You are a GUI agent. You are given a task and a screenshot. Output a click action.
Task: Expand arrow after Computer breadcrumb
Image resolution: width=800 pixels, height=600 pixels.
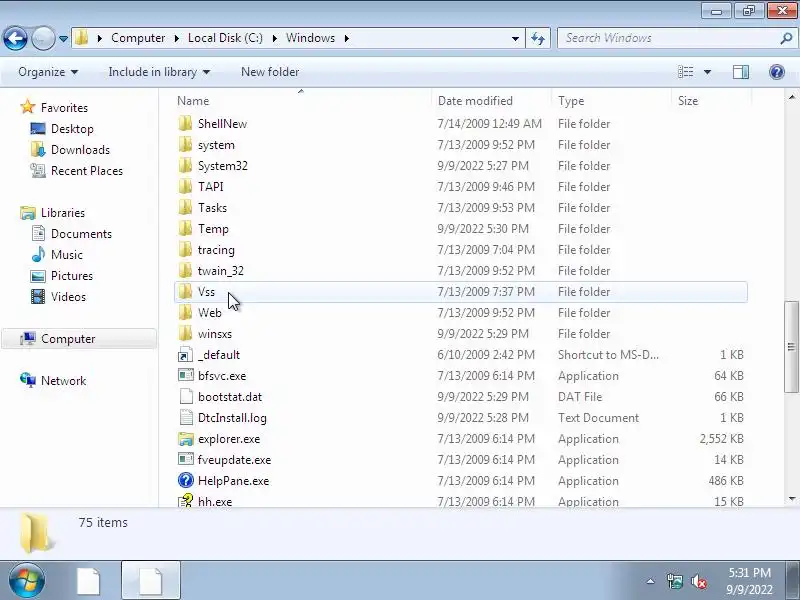point(177,38)
